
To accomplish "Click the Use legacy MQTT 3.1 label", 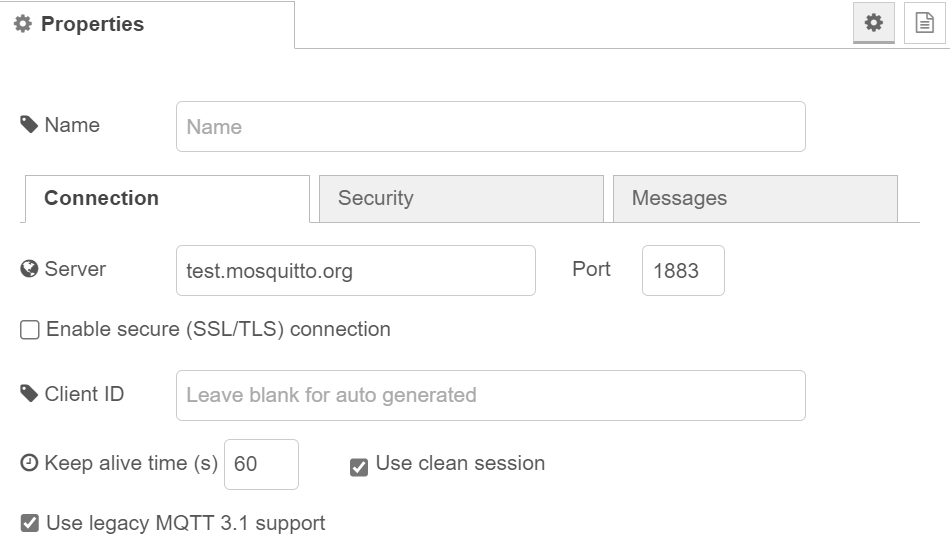I will (x=186, y=523).
